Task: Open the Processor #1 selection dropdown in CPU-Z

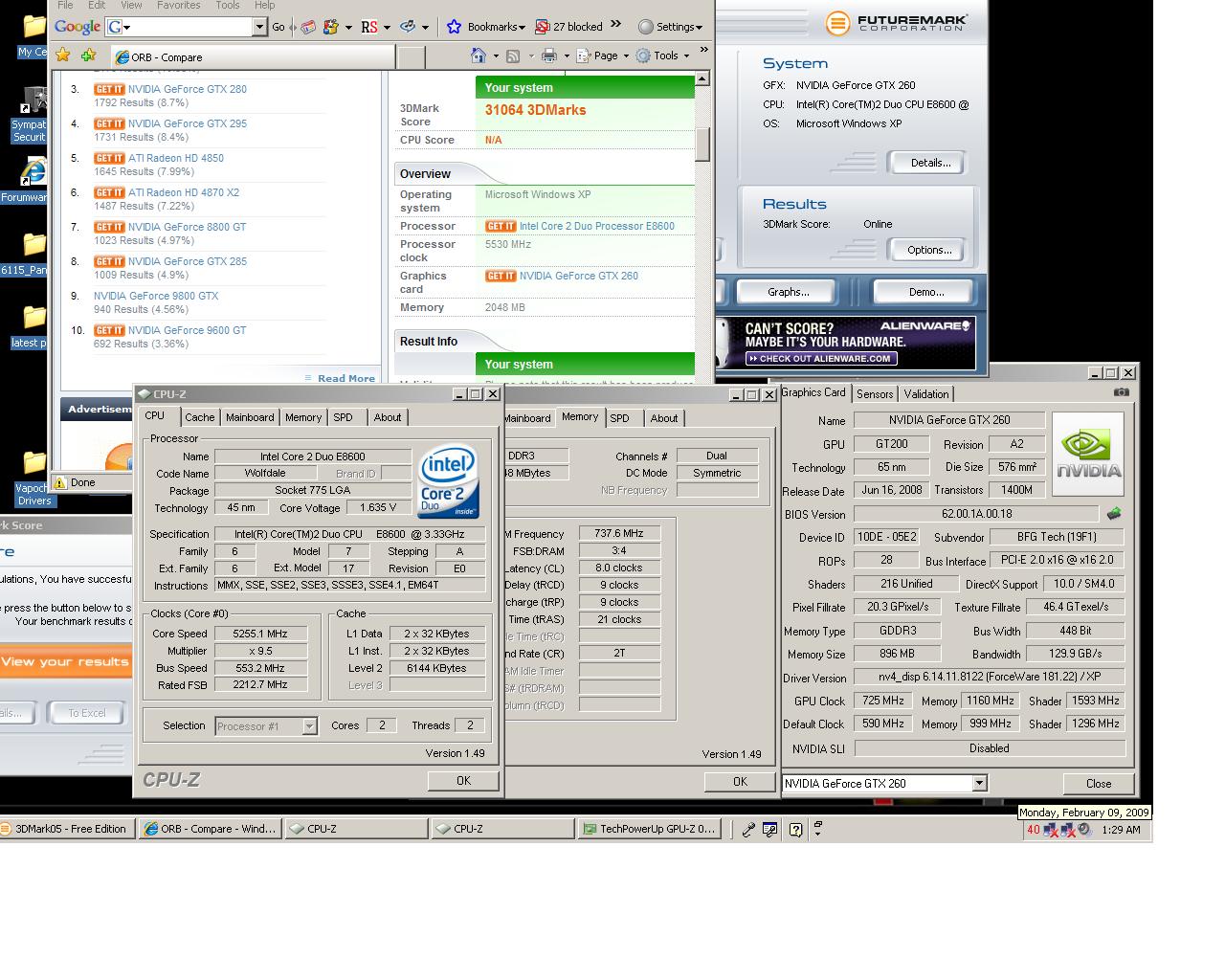Action: (309, 726)
